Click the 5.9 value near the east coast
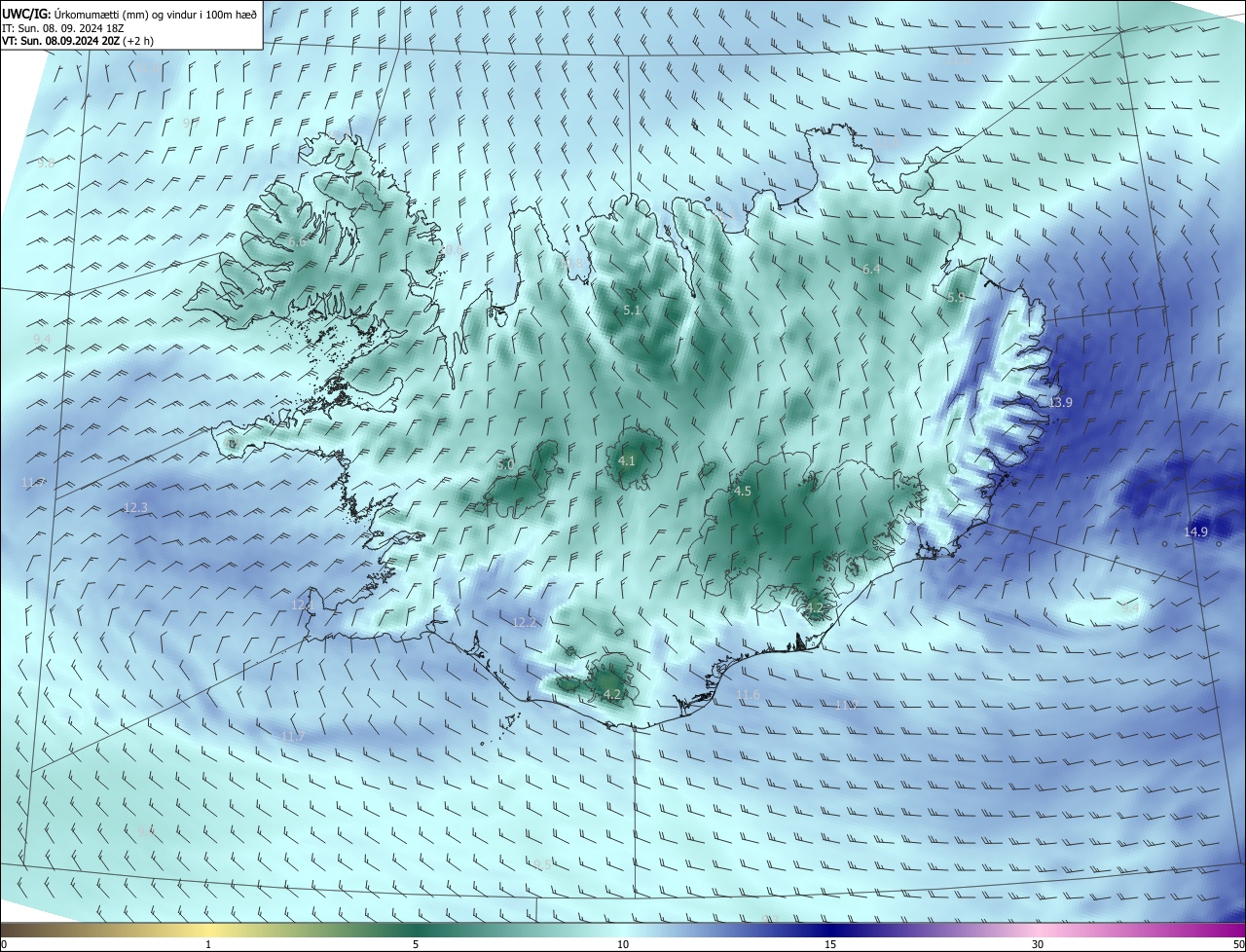Viewport: 1246px width, 952px height. point(956,298)
